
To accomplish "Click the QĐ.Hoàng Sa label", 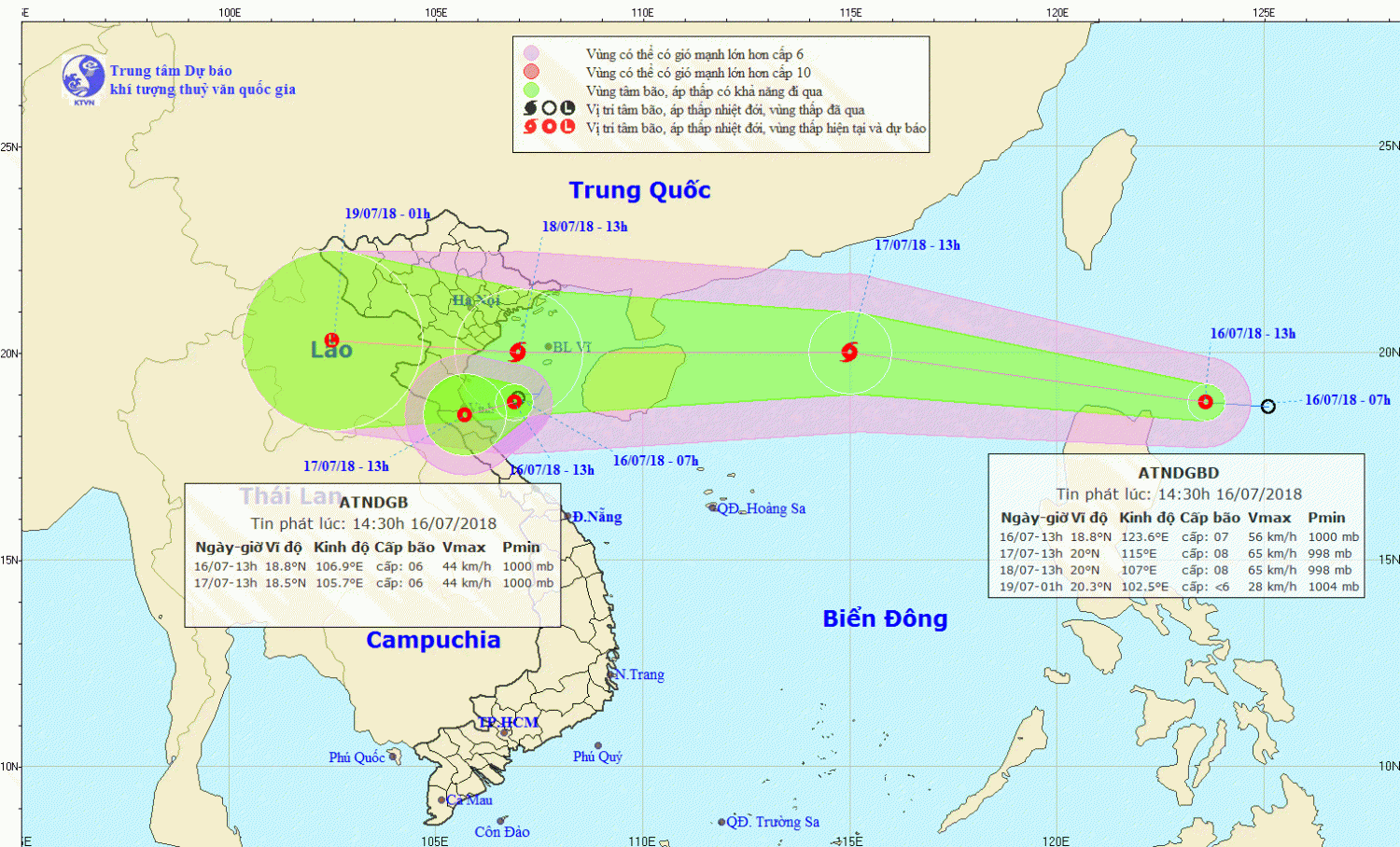I will pos(761,508).
